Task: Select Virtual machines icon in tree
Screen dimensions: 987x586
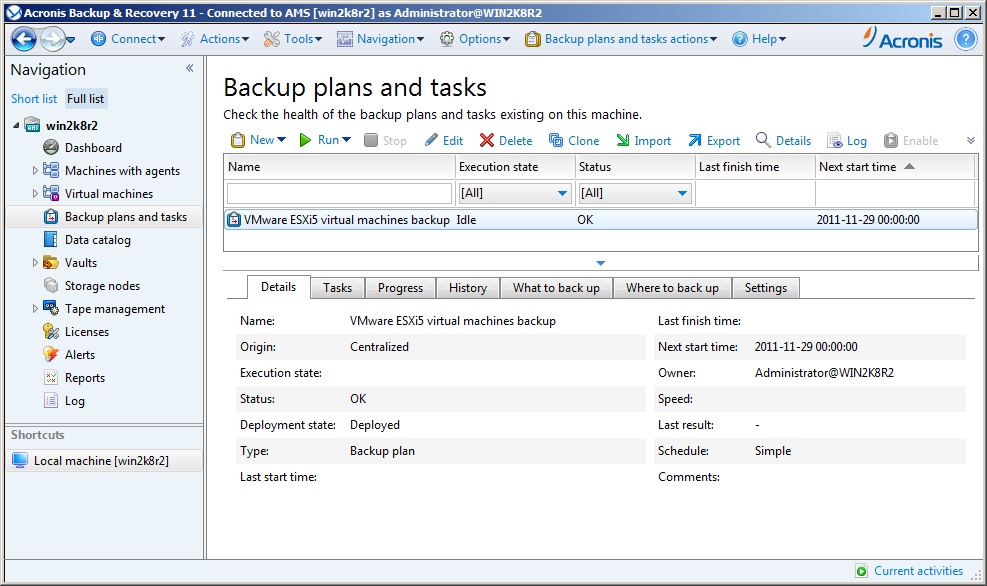Action: pyautogui.click(x=51, y=193)
